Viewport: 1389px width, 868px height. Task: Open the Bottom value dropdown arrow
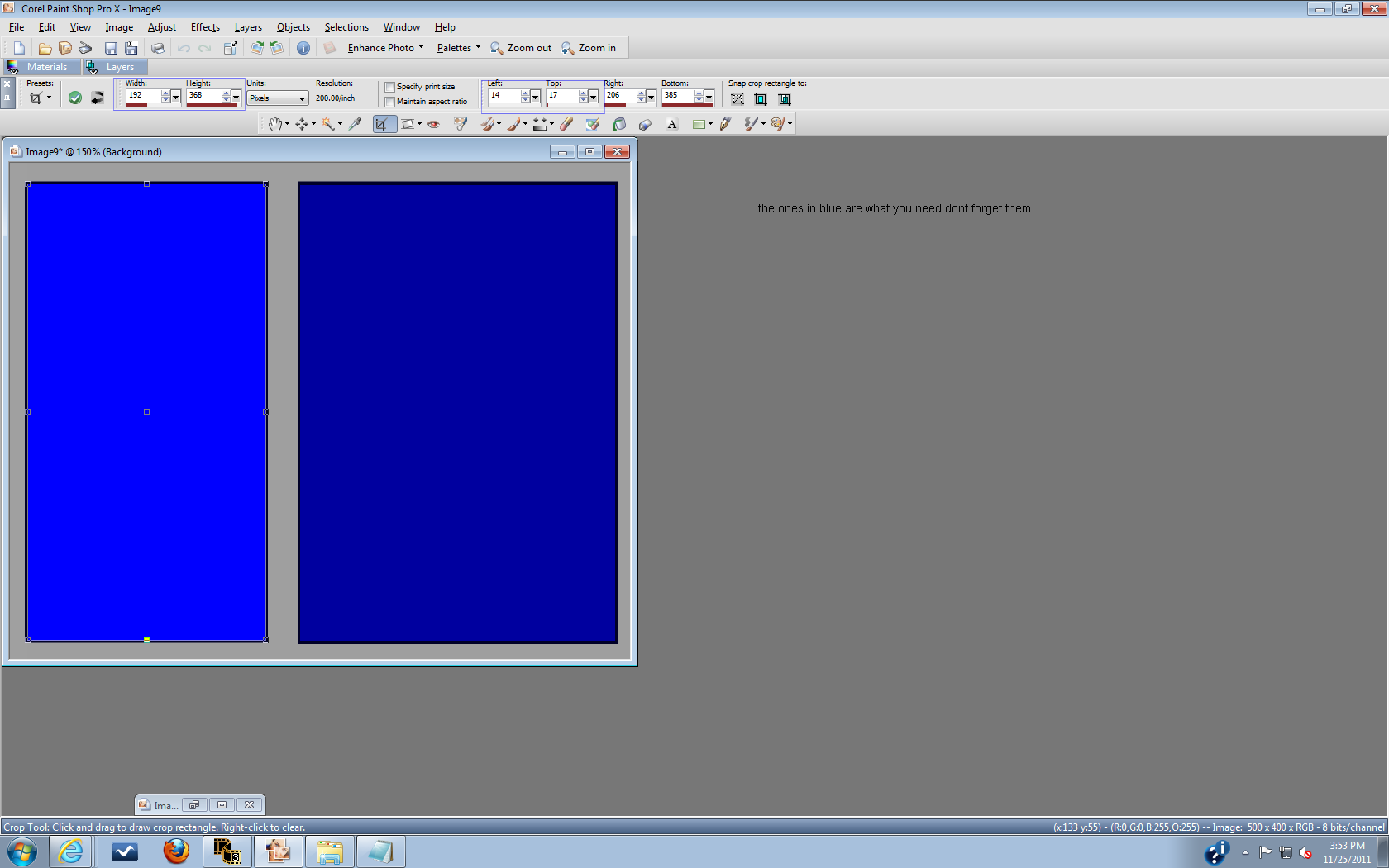tap(709, 97)
